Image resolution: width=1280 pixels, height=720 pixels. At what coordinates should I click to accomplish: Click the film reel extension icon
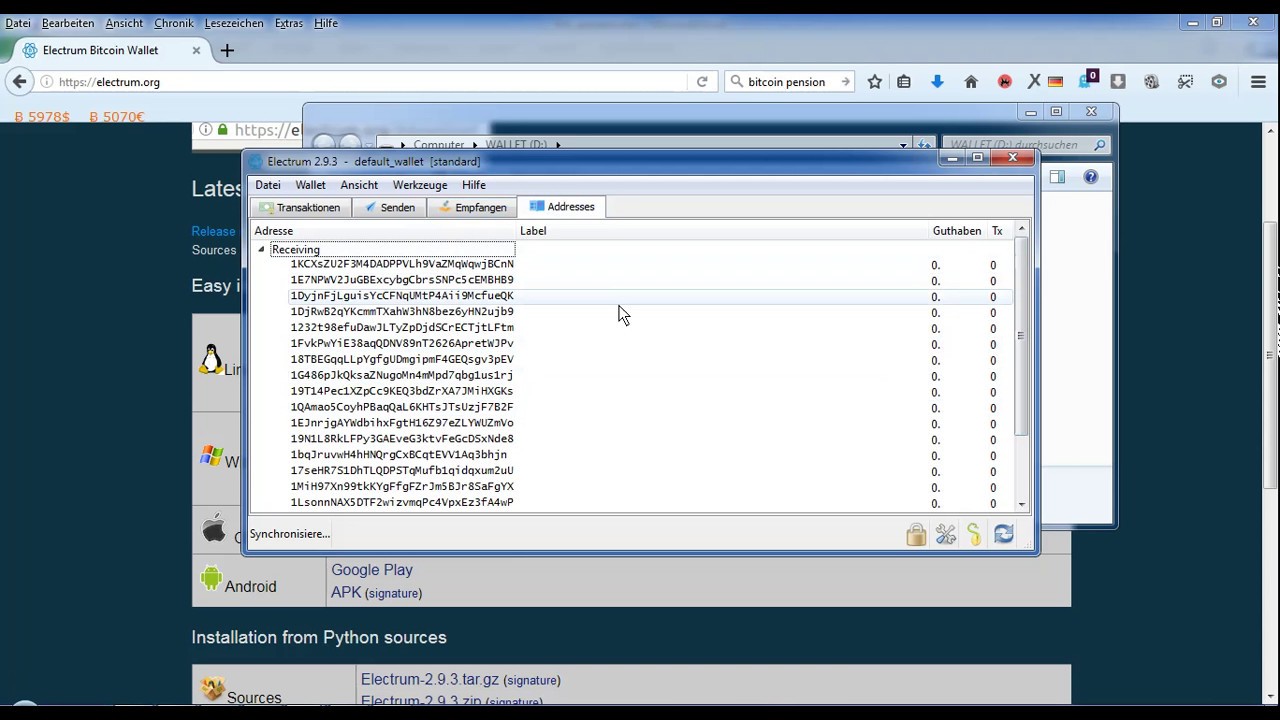[1151, 82]
